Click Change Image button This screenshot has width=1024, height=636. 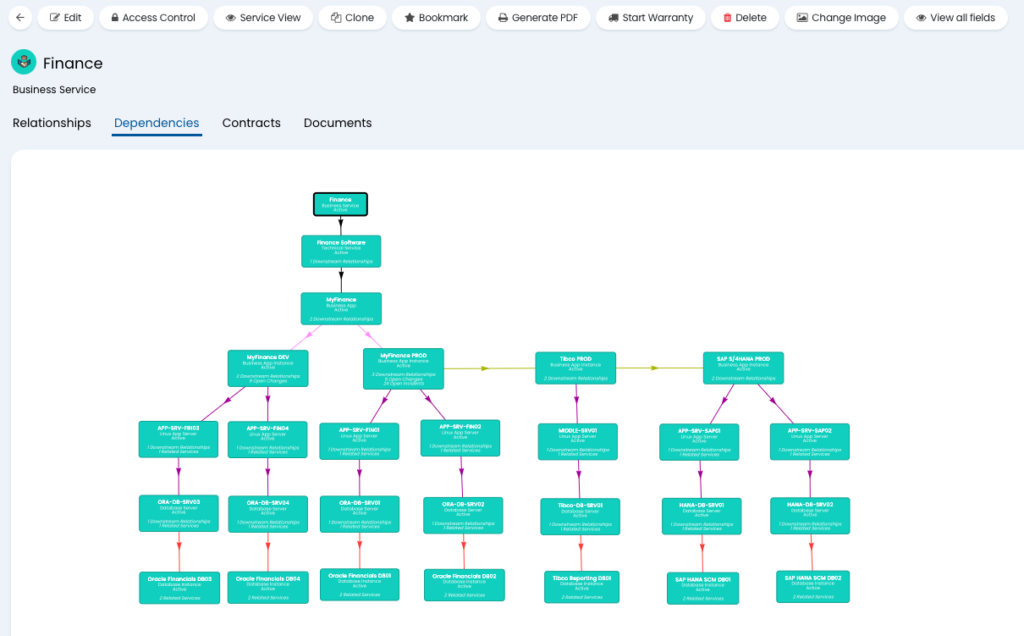click(840, 18)
